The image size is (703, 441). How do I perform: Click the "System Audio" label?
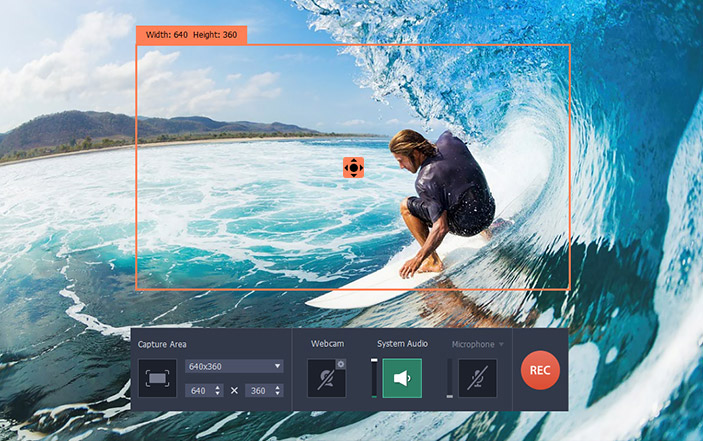(x=402, y=344)
